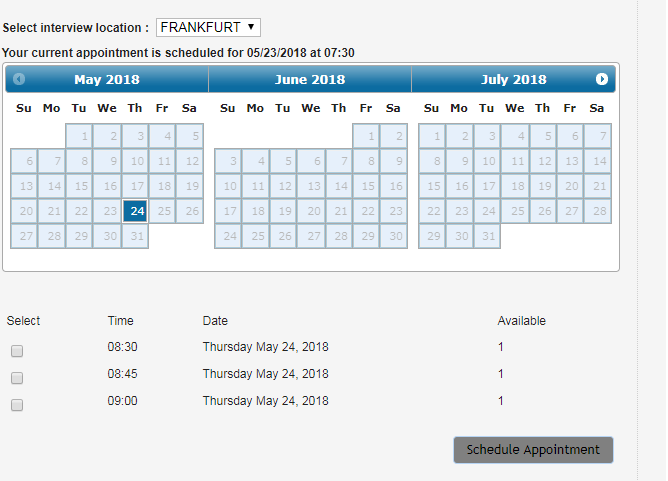Choose July 31 date cell
This screenshot has width=668, height=481.
pyautogui.click(x=486, y=236)
